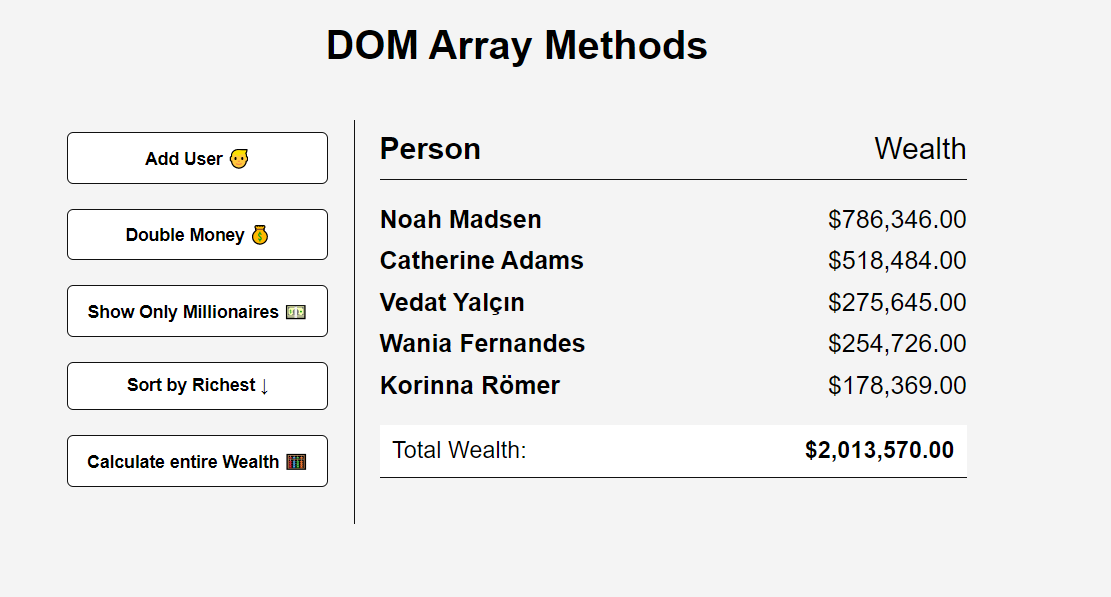Click the banknote icon beside Millionaires
Image resolution: width=1111 pixels, height=597 pixels.
tap(295, 312)
